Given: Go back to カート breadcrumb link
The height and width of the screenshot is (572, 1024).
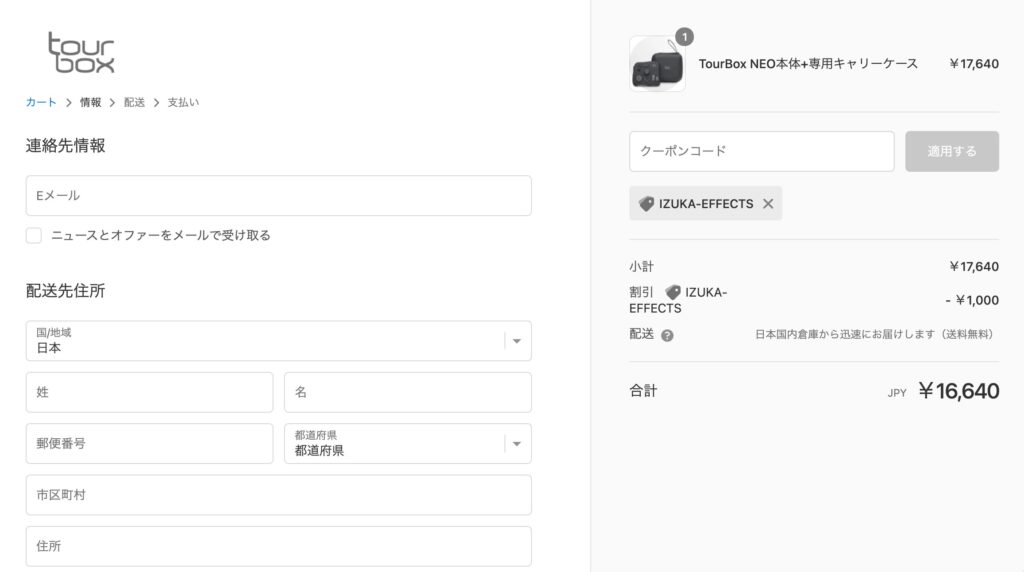Looking at the screenshot, I should click(41, 103).
